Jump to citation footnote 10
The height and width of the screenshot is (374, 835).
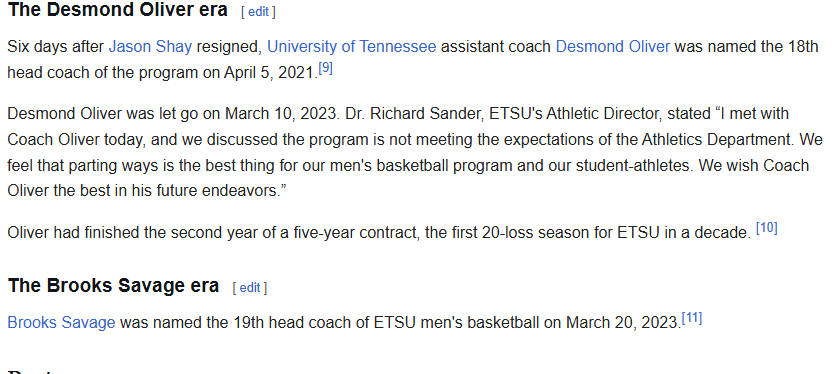[767, 228]
